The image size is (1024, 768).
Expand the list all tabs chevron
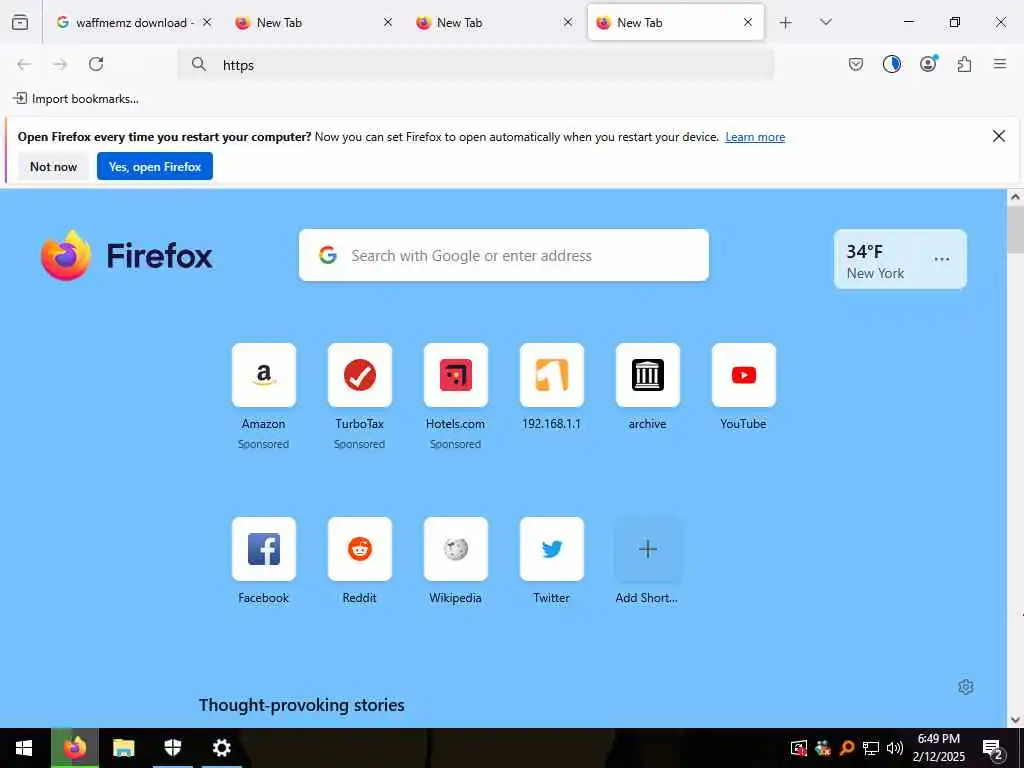[826, 22]
